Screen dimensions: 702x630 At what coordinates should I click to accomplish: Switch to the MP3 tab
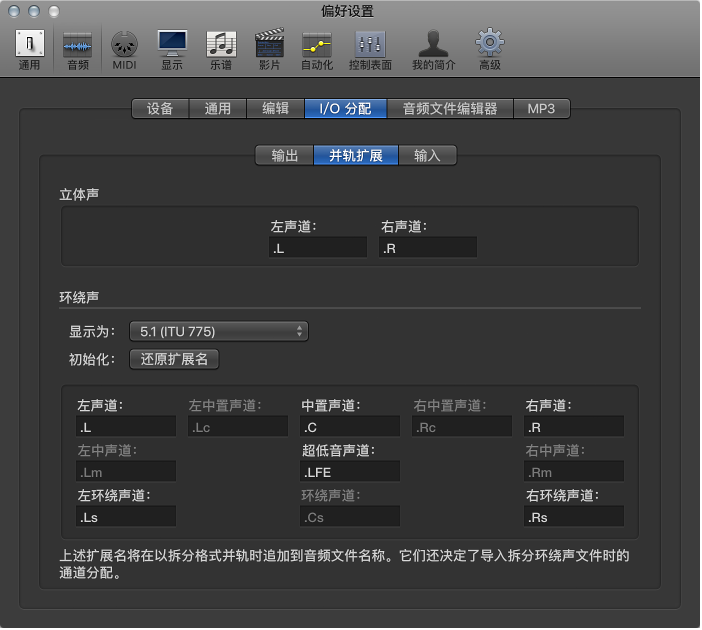click(x=542, y=109)
